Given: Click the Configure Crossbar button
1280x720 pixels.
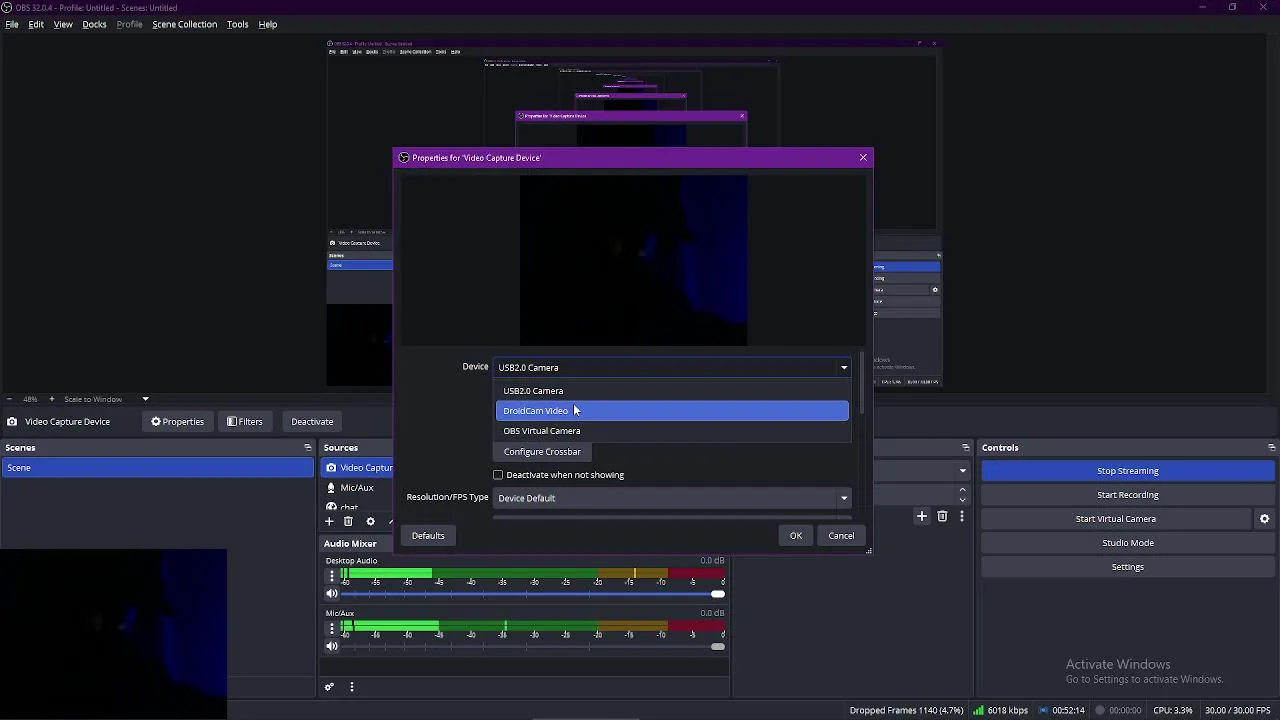Looking at the screenshot, I should pyautogui.click(x=542, y=452).
